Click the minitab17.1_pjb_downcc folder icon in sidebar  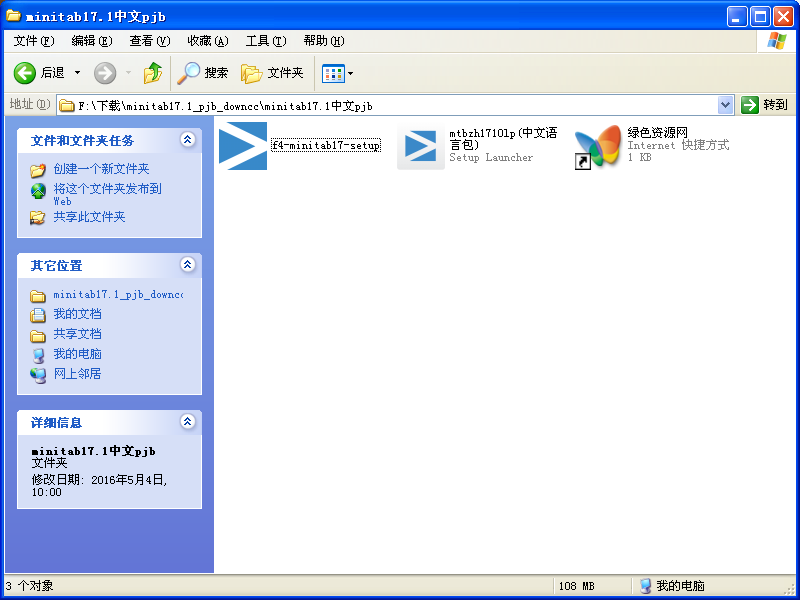coord(38,296)
